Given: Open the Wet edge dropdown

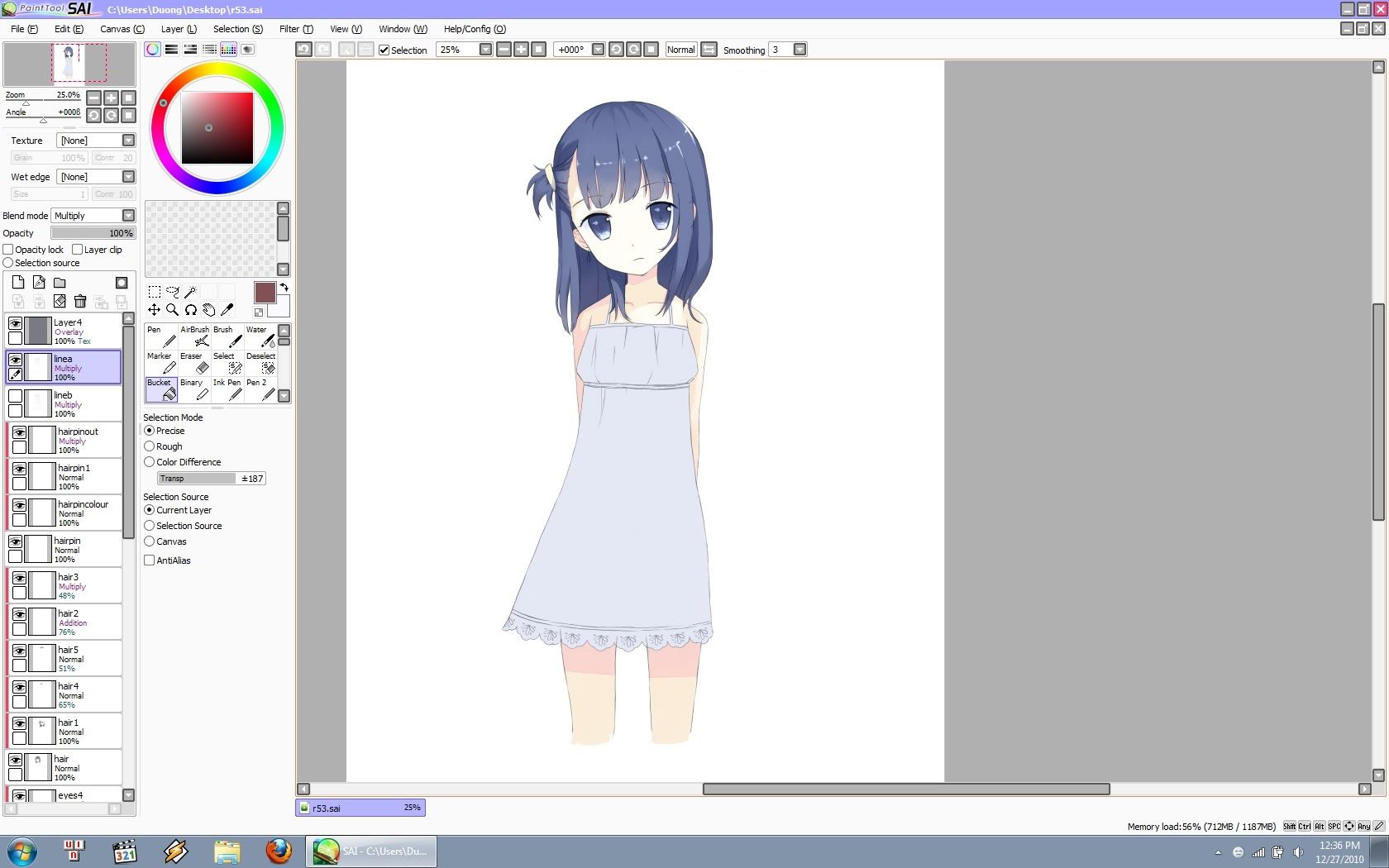Looking at the screenshot, I should [128, 177].
